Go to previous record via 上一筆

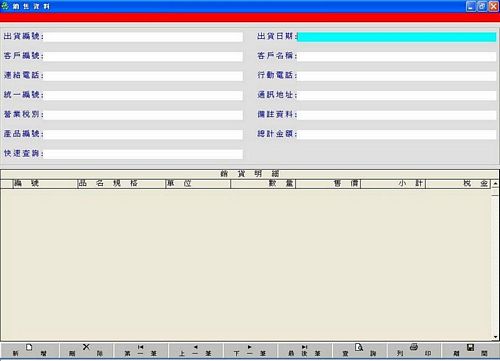(196, 351)
